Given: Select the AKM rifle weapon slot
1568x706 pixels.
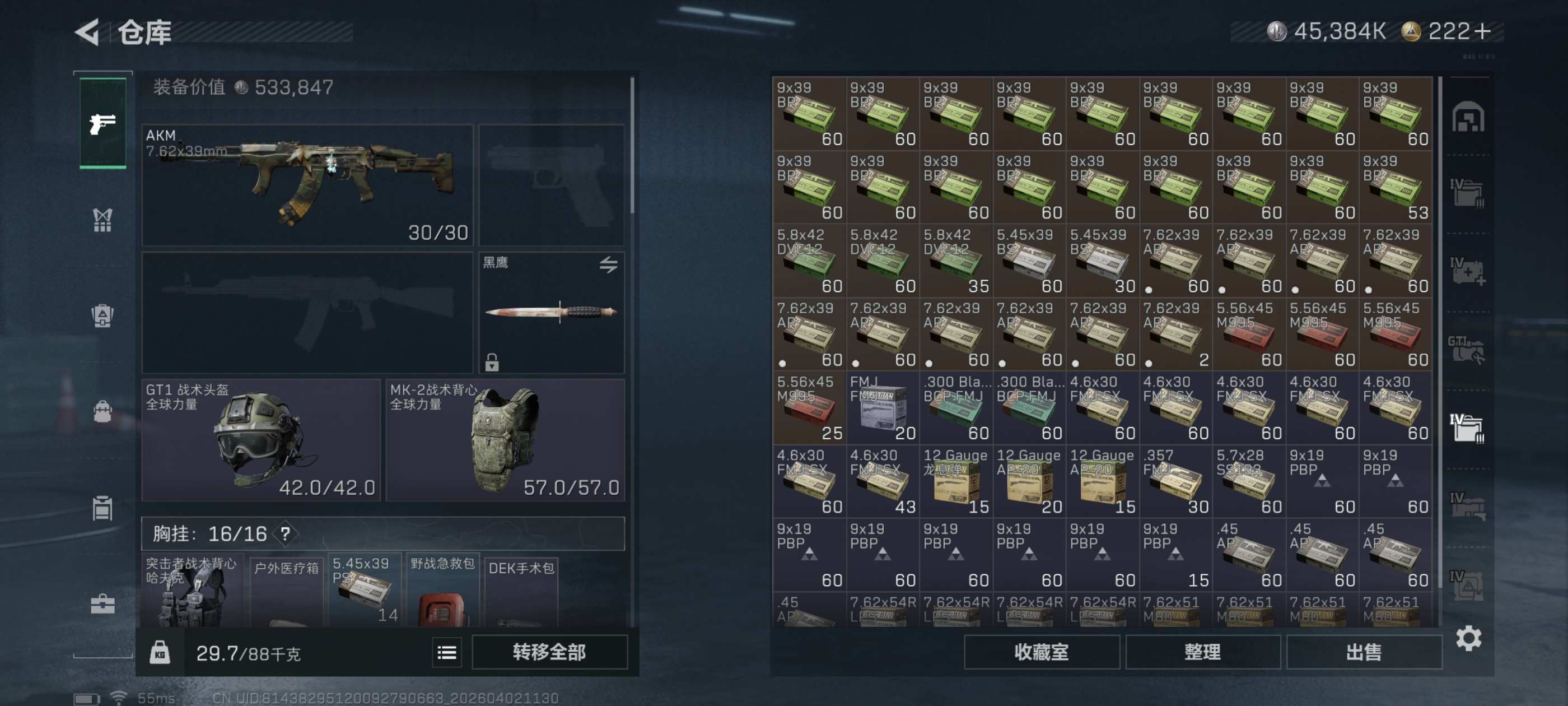Looking at the screenshot, I should pyautogui.click(x=307, y=185).
